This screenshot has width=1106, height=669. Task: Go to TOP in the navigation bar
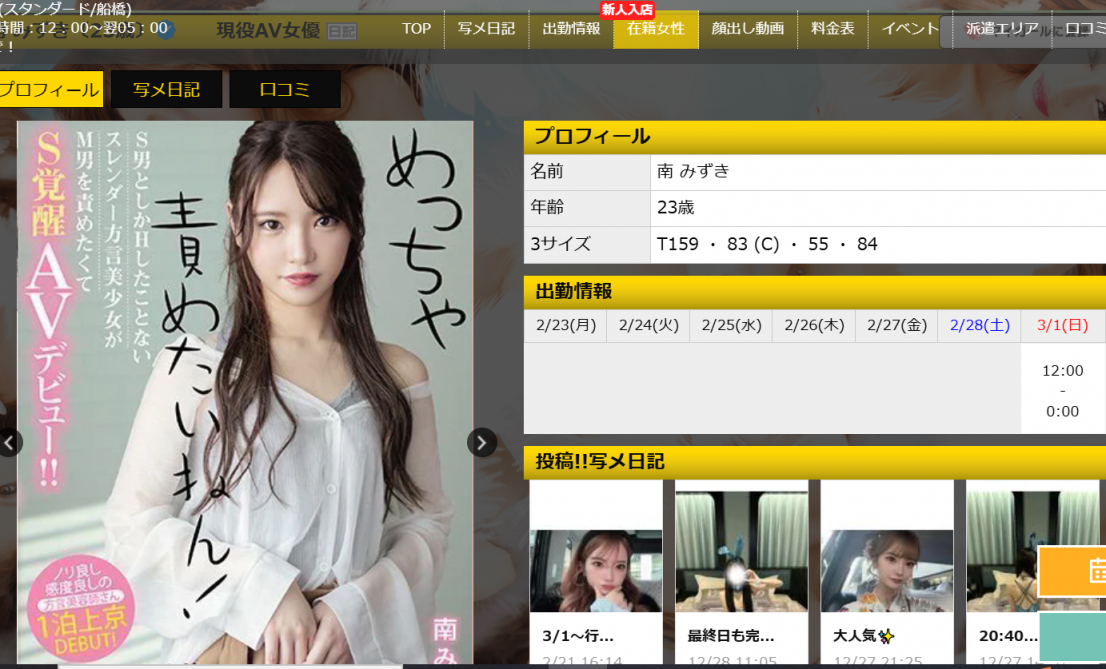416,29
